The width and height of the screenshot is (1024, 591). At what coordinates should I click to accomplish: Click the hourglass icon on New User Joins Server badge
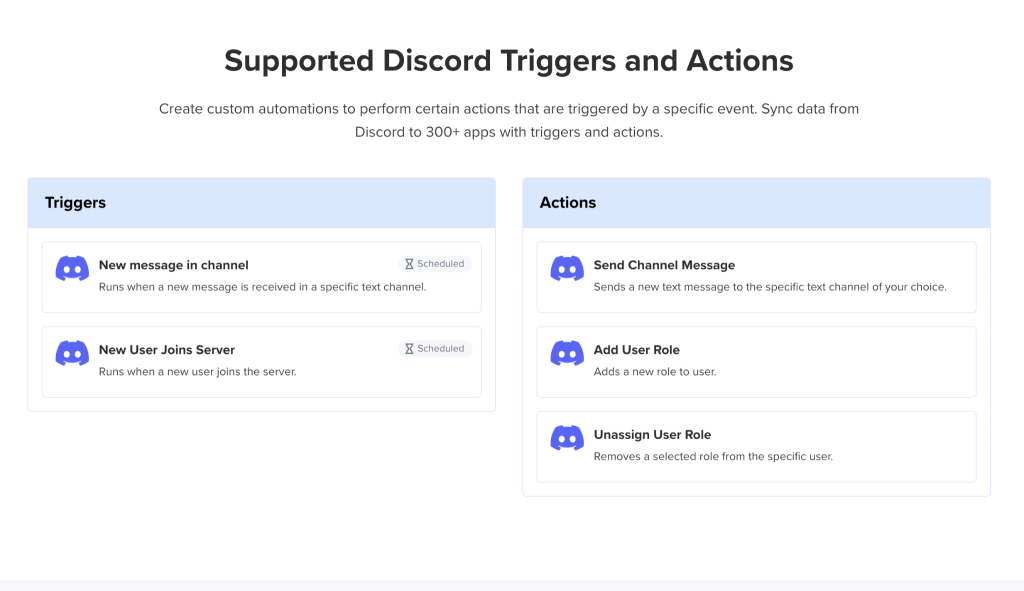[x=408, y=348]
